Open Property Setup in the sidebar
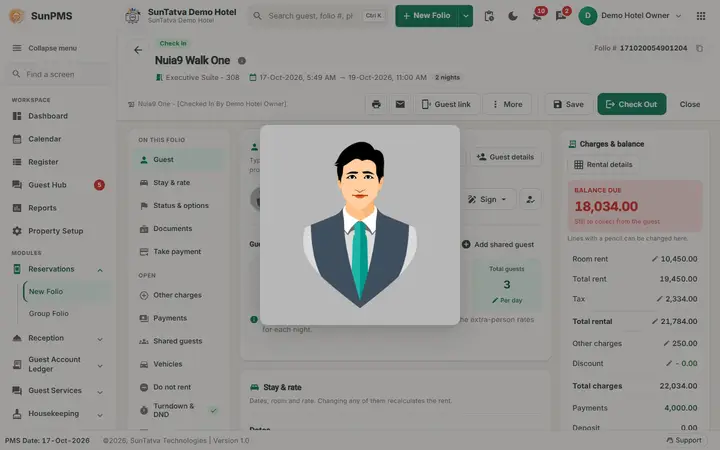720x450 pixels. [x=58, y=231]
